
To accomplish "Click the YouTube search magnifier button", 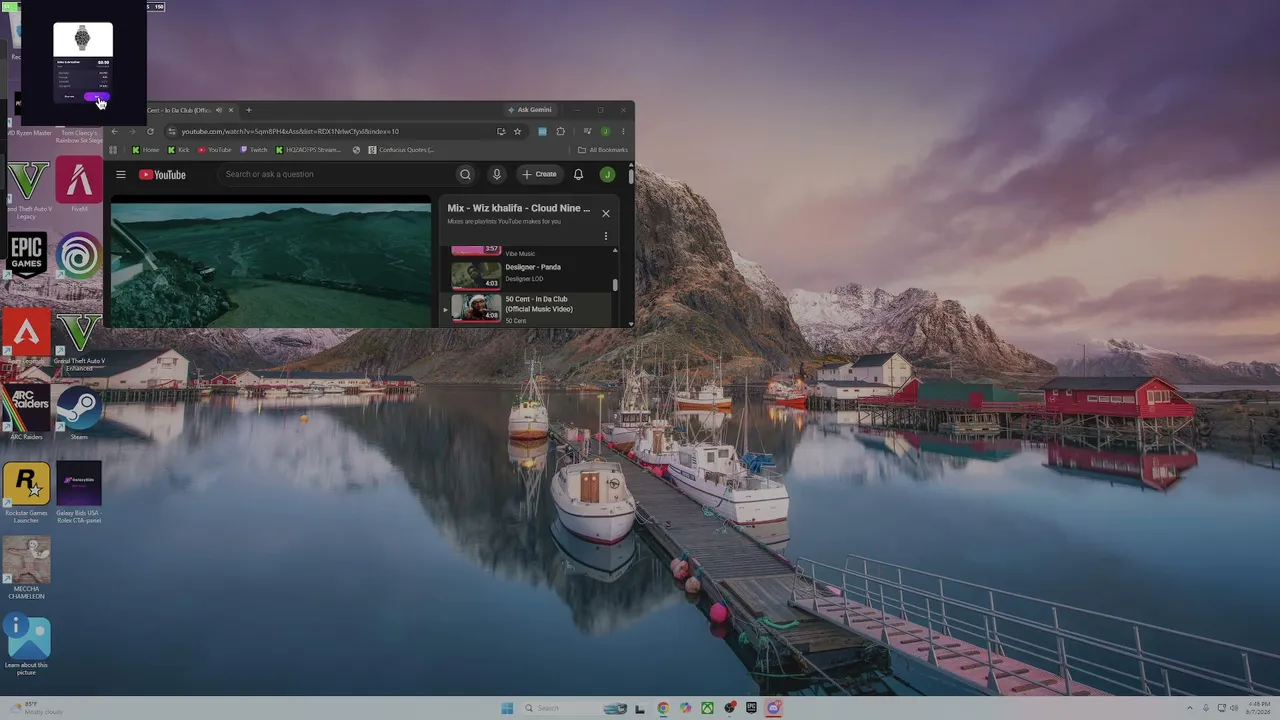I will 465,174.
